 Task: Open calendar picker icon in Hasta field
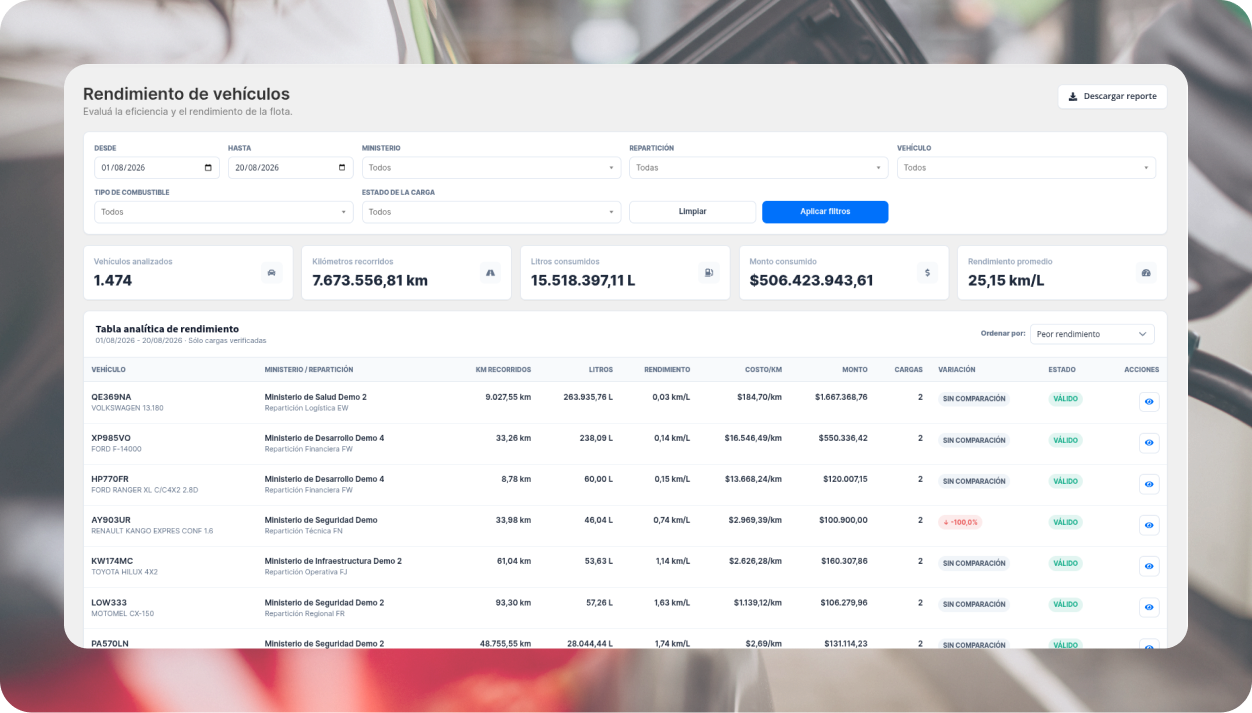(x=342, y=168)
